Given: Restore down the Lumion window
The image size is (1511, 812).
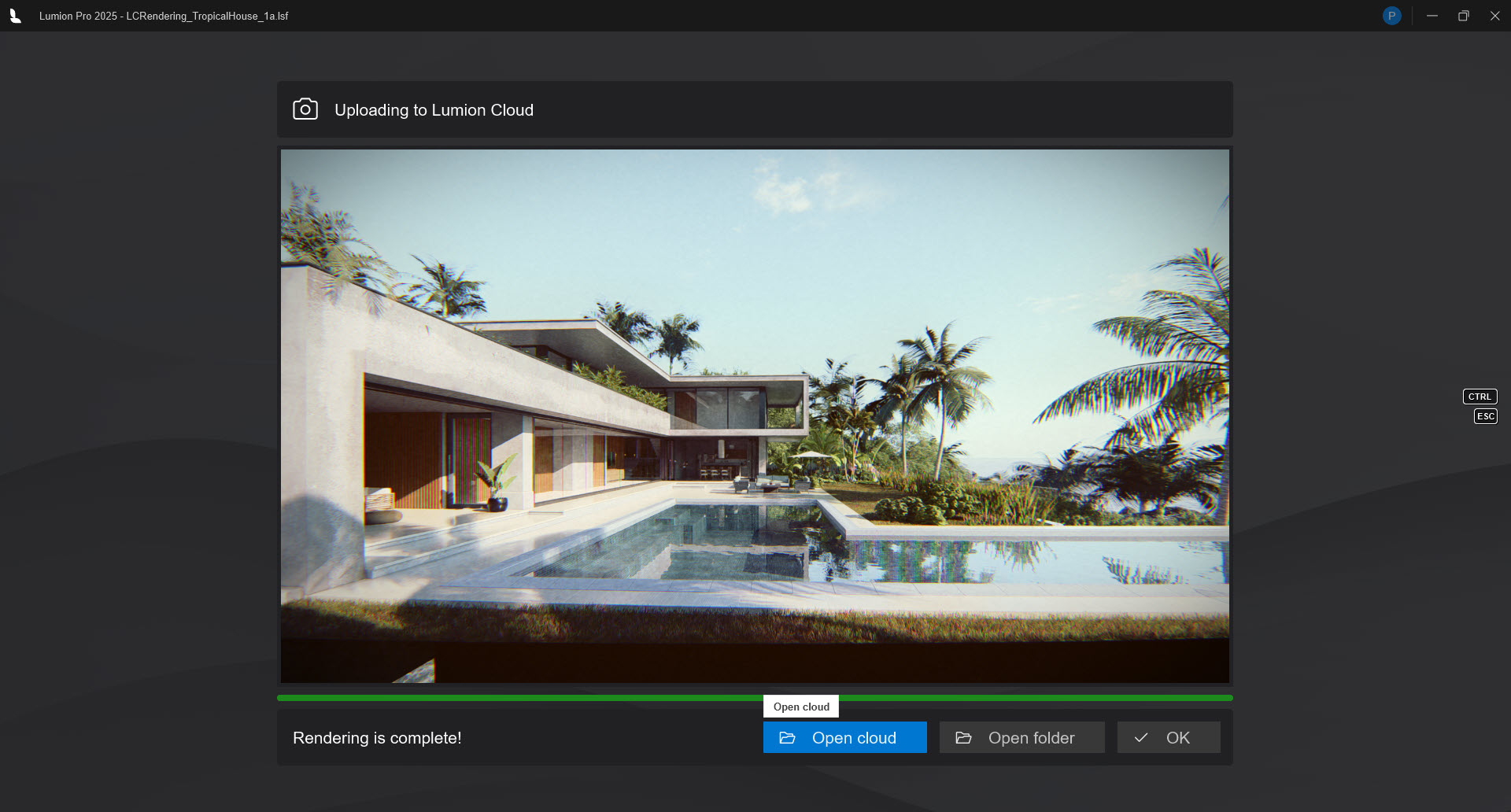Looking at the screenshot, I should pyautogui.click(x=1464, y=16).
